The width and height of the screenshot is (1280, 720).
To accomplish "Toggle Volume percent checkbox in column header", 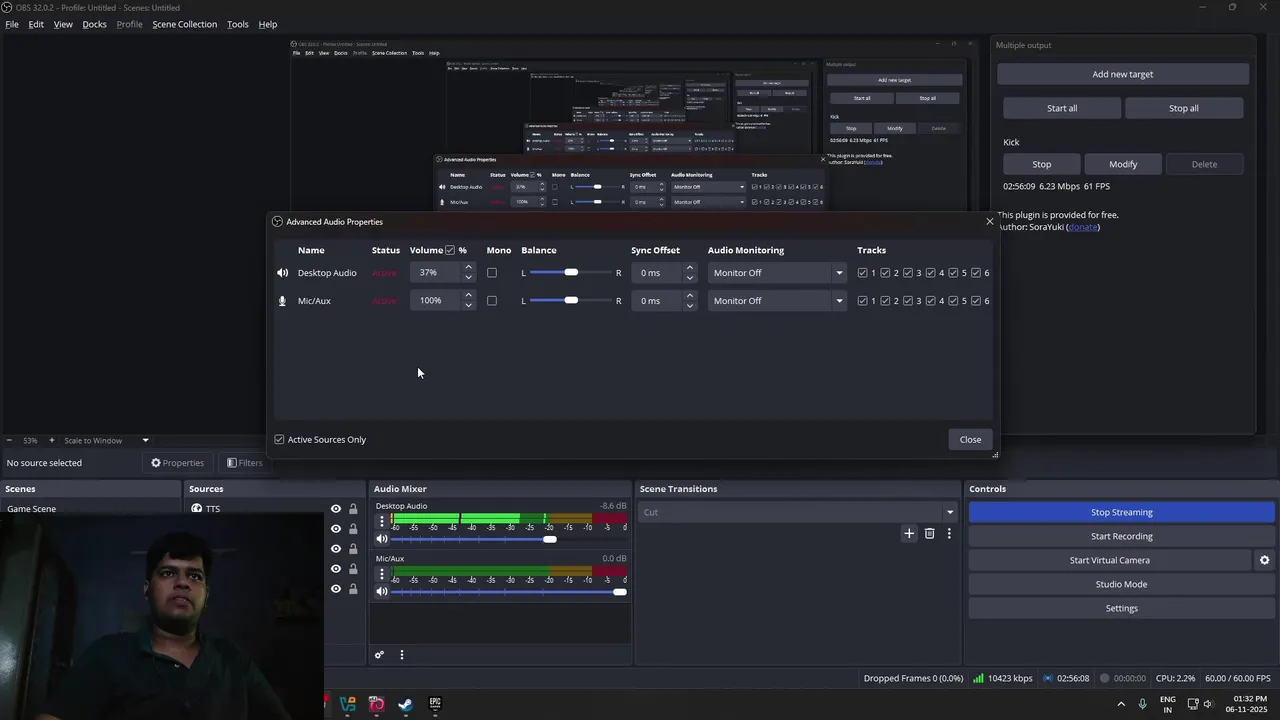I will 450,250.
